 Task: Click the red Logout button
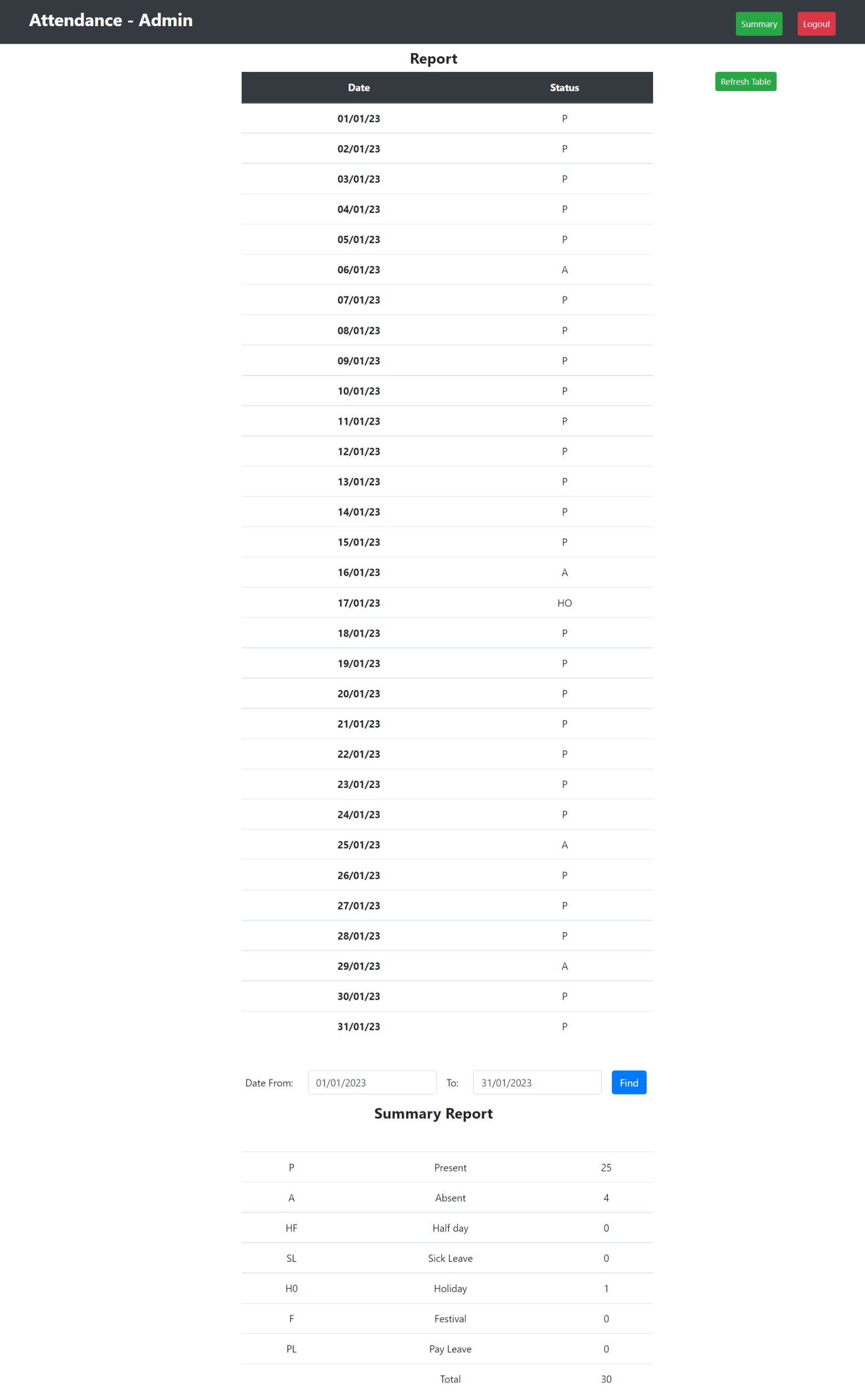(x=816, y=24)
